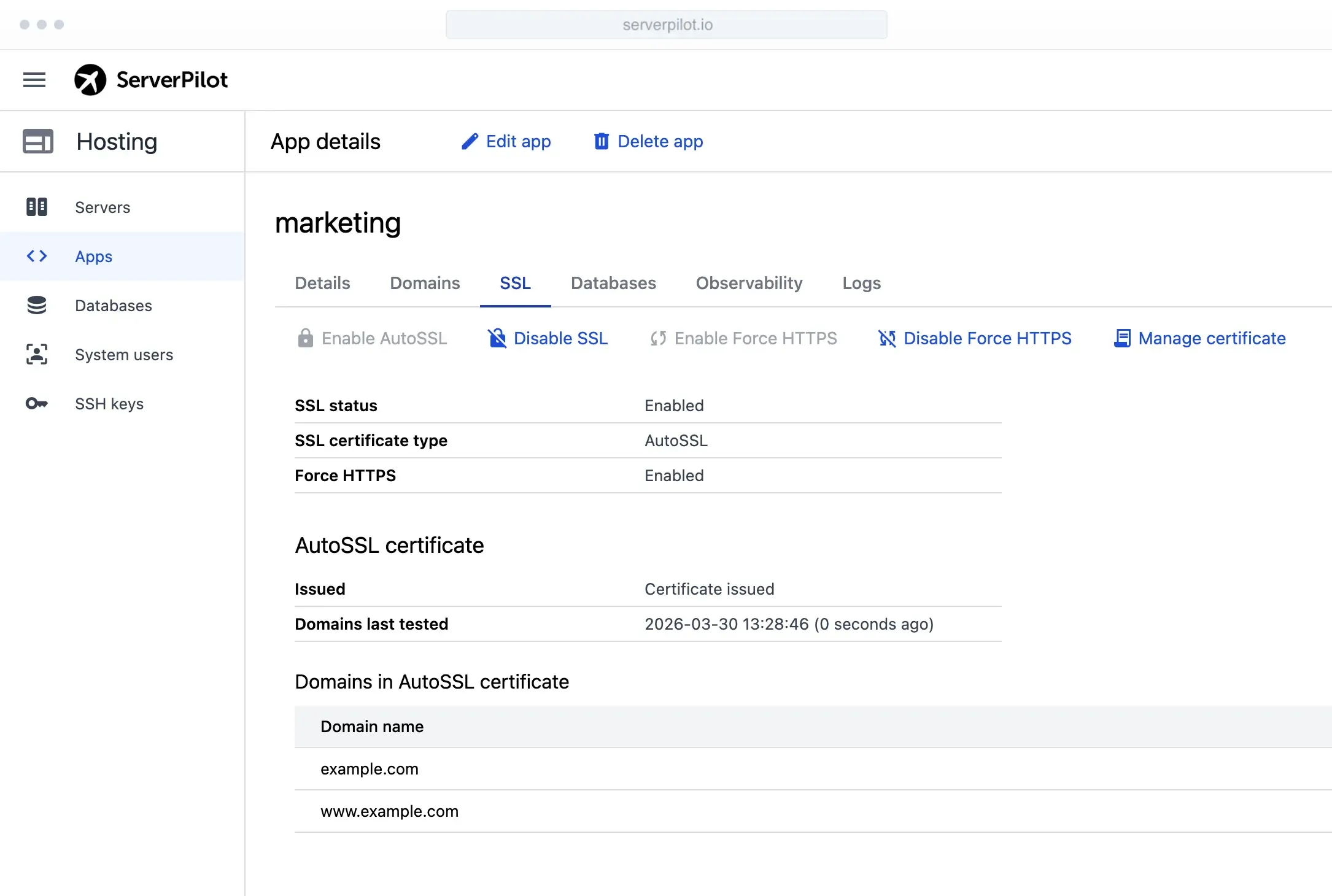Open the Logs tab
The height and width of the screenshot is (896, 1332).
(861, 283)
